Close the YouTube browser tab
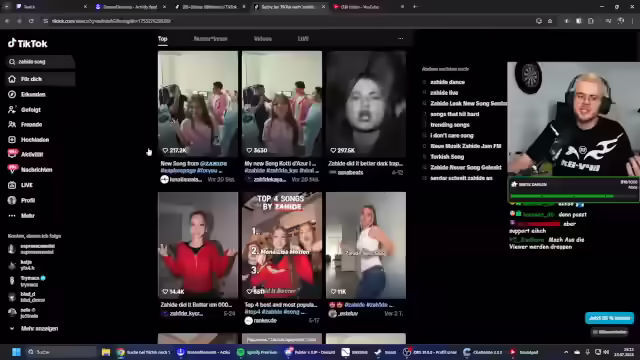640x360 pixels. click(402, 7)
